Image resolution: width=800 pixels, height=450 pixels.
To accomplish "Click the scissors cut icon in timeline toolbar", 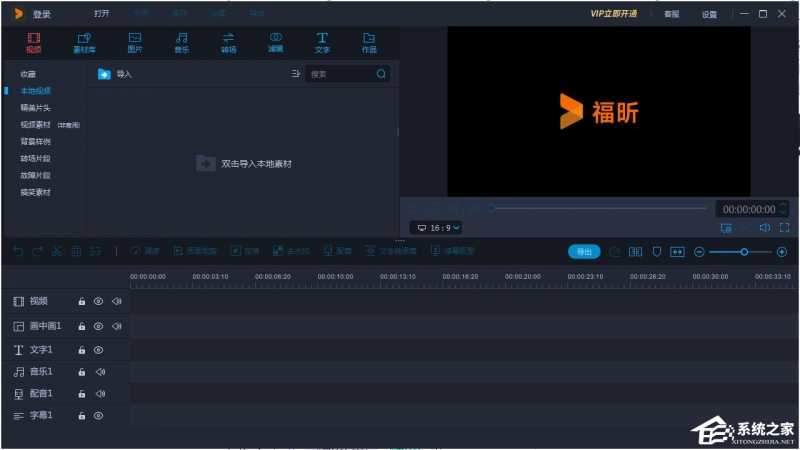I will click(57, 251).
